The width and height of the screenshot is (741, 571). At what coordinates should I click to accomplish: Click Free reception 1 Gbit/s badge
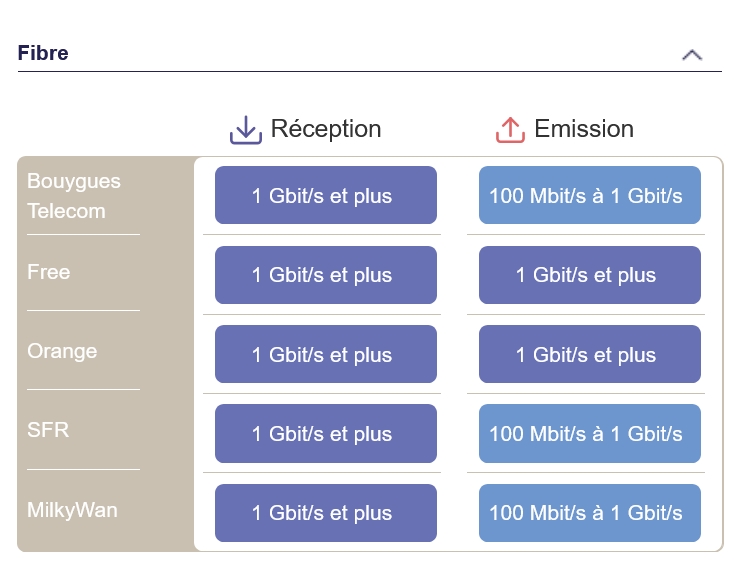pyautogui.click(x=326, y=275)
